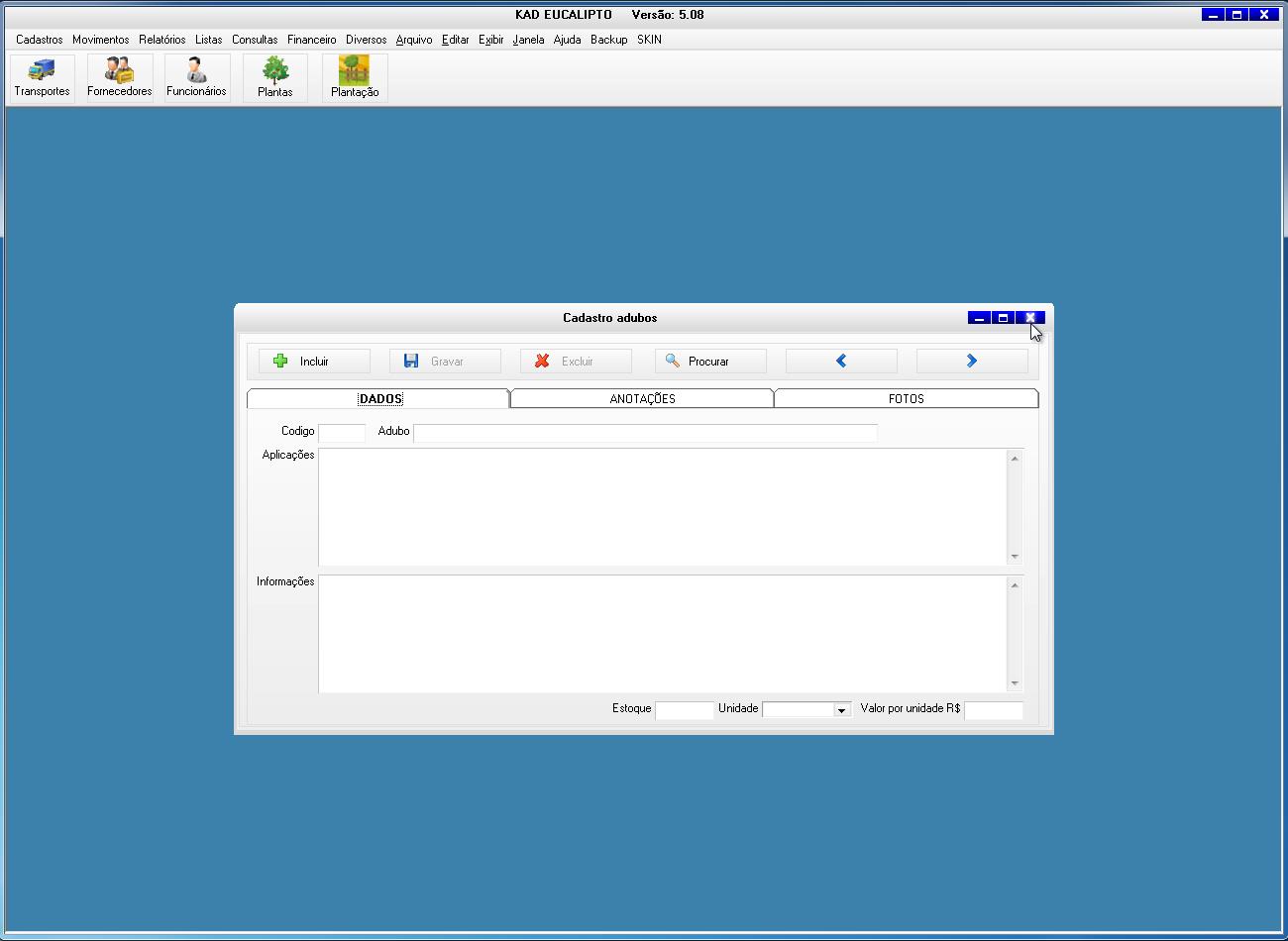Minimize the KAD EUCALIPTO main window
1288x941 pixels.
point(1213,15)
